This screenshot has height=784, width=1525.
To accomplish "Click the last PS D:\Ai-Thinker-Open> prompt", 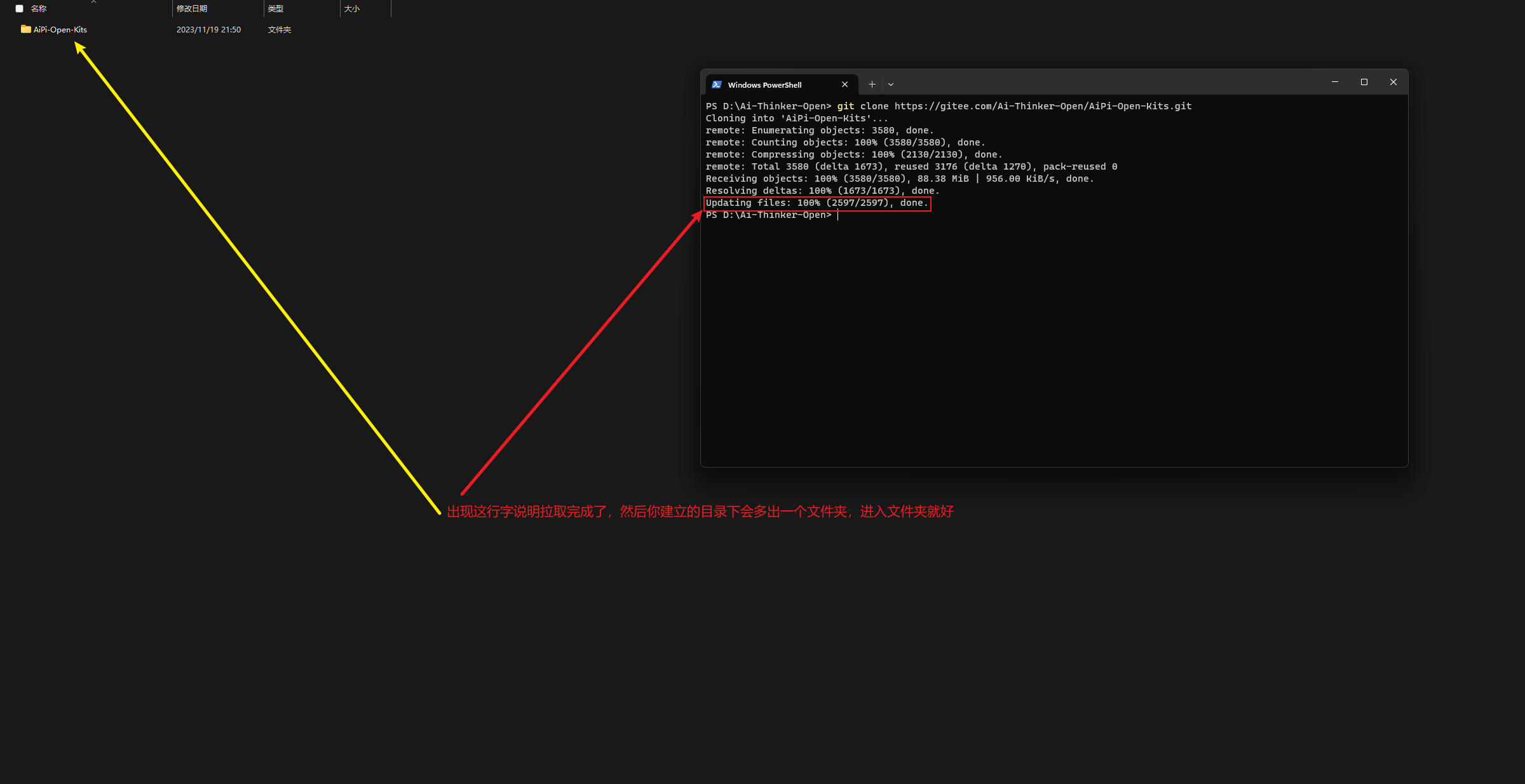I will pos(768,215).
